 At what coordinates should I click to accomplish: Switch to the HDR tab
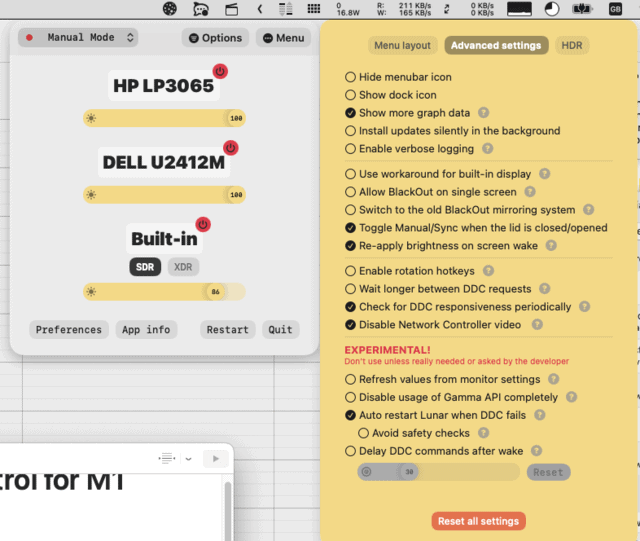pyautogui.click(x=572, y=45)
